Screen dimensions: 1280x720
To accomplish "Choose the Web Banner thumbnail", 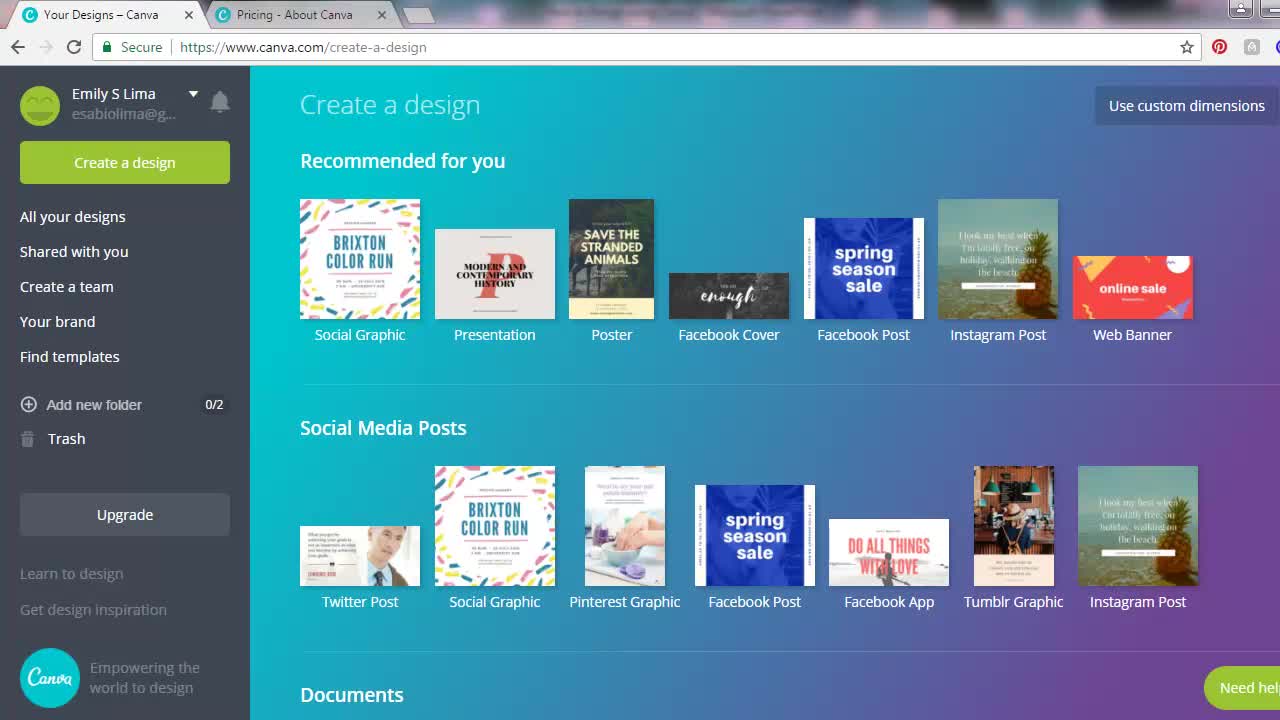I will [1133, 288].
